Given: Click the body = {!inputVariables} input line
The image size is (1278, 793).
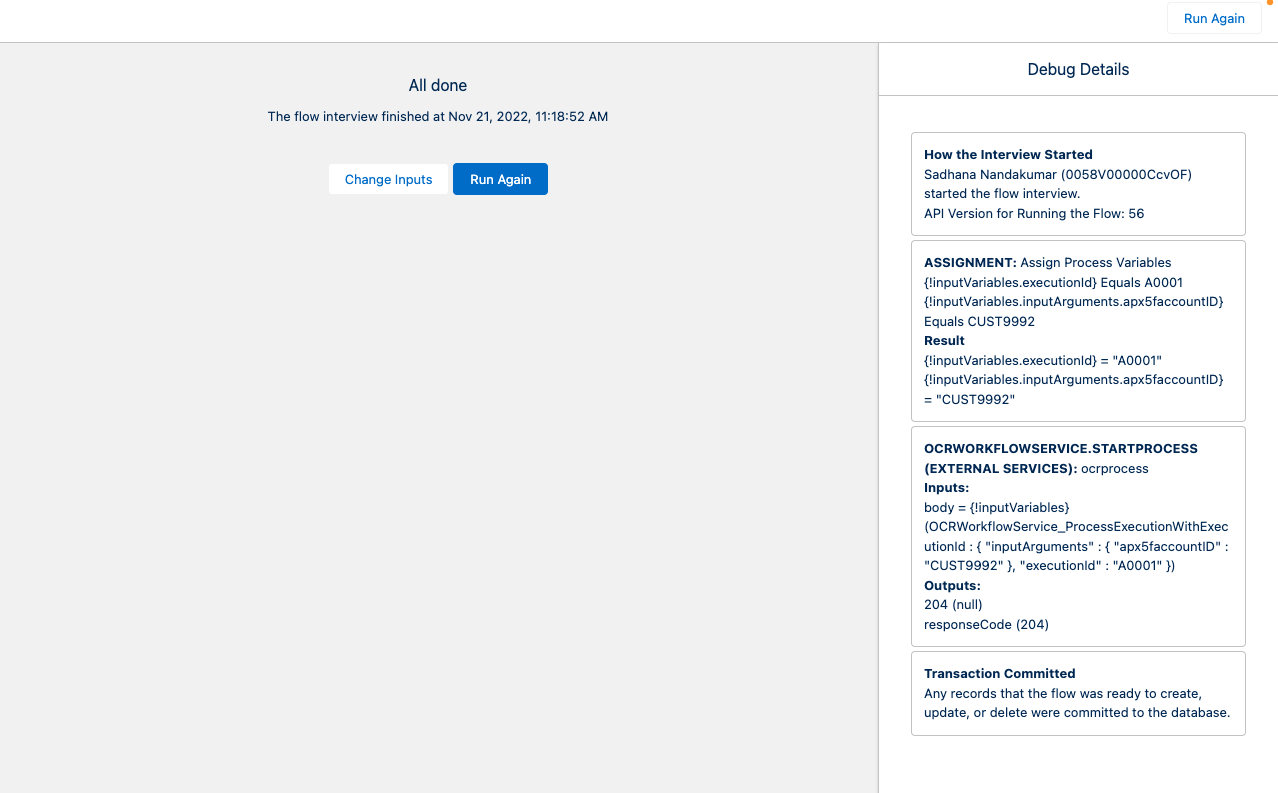Looking at the screenshot, I should pos(996,508).
